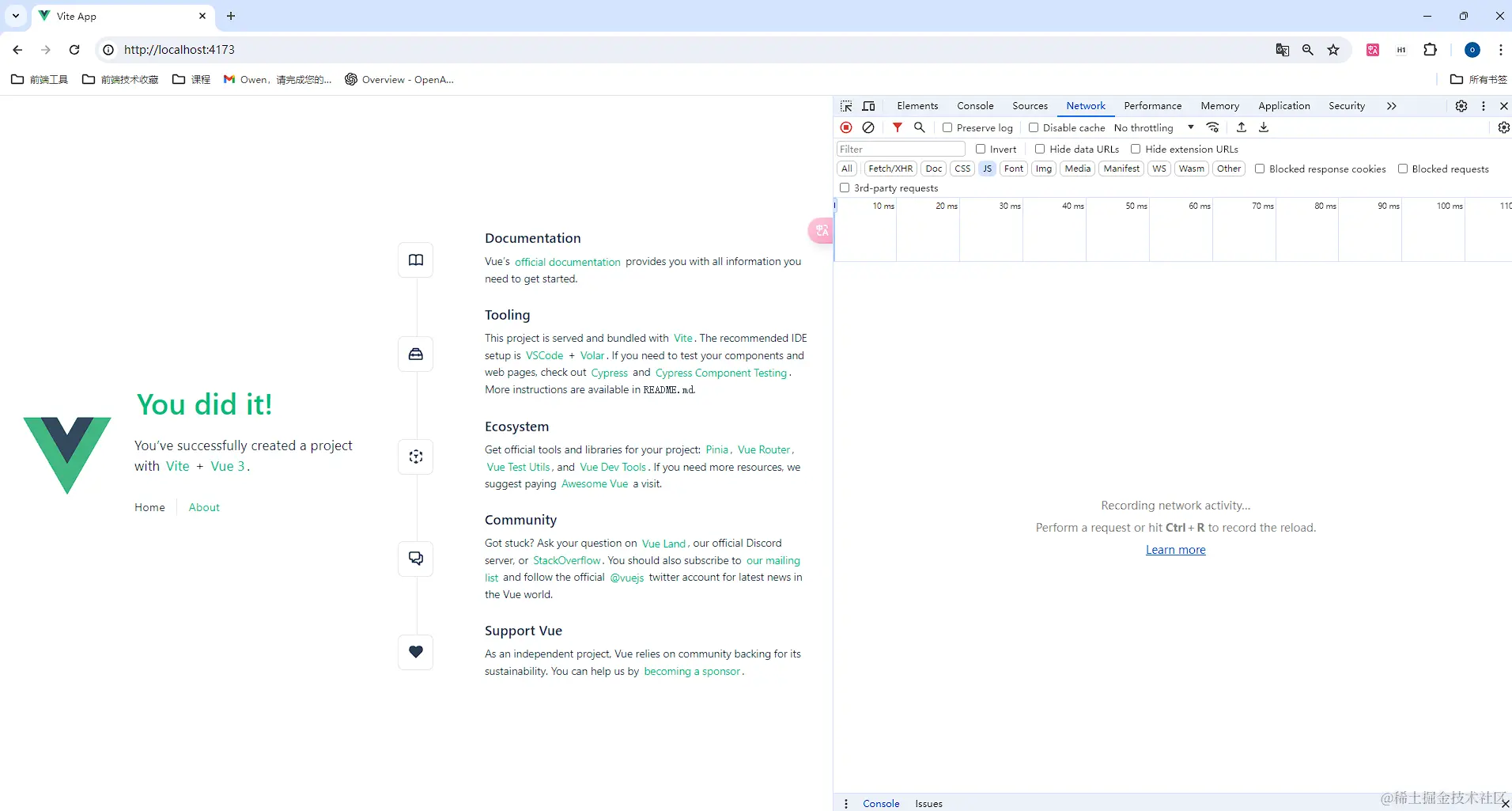The height and width of the screenshot is (811, 1512).
Task: Open the 课程 bookmark folder
Action: coord(191,79)
